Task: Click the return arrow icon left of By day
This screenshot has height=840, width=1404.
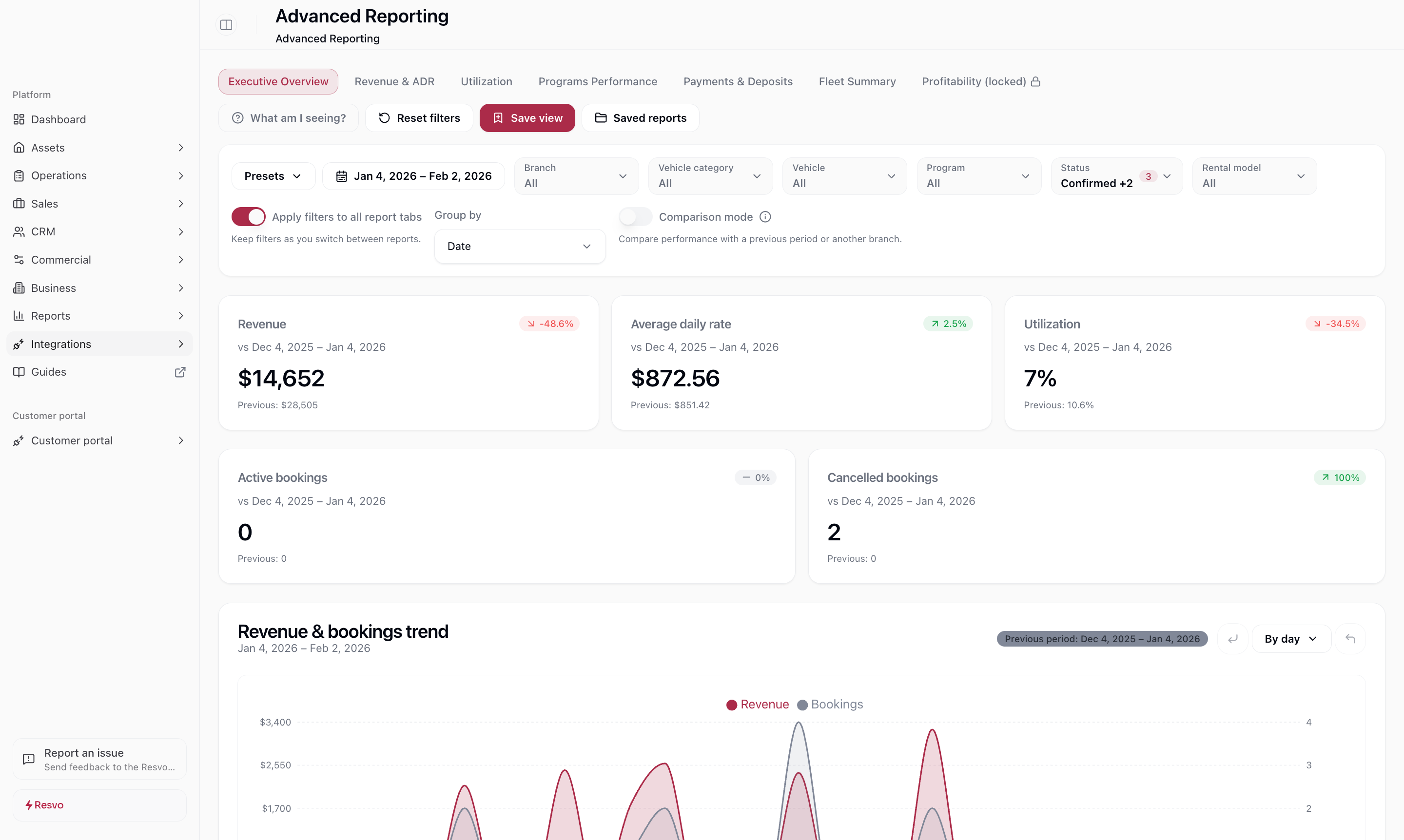Action: [x=1233, y=638]
